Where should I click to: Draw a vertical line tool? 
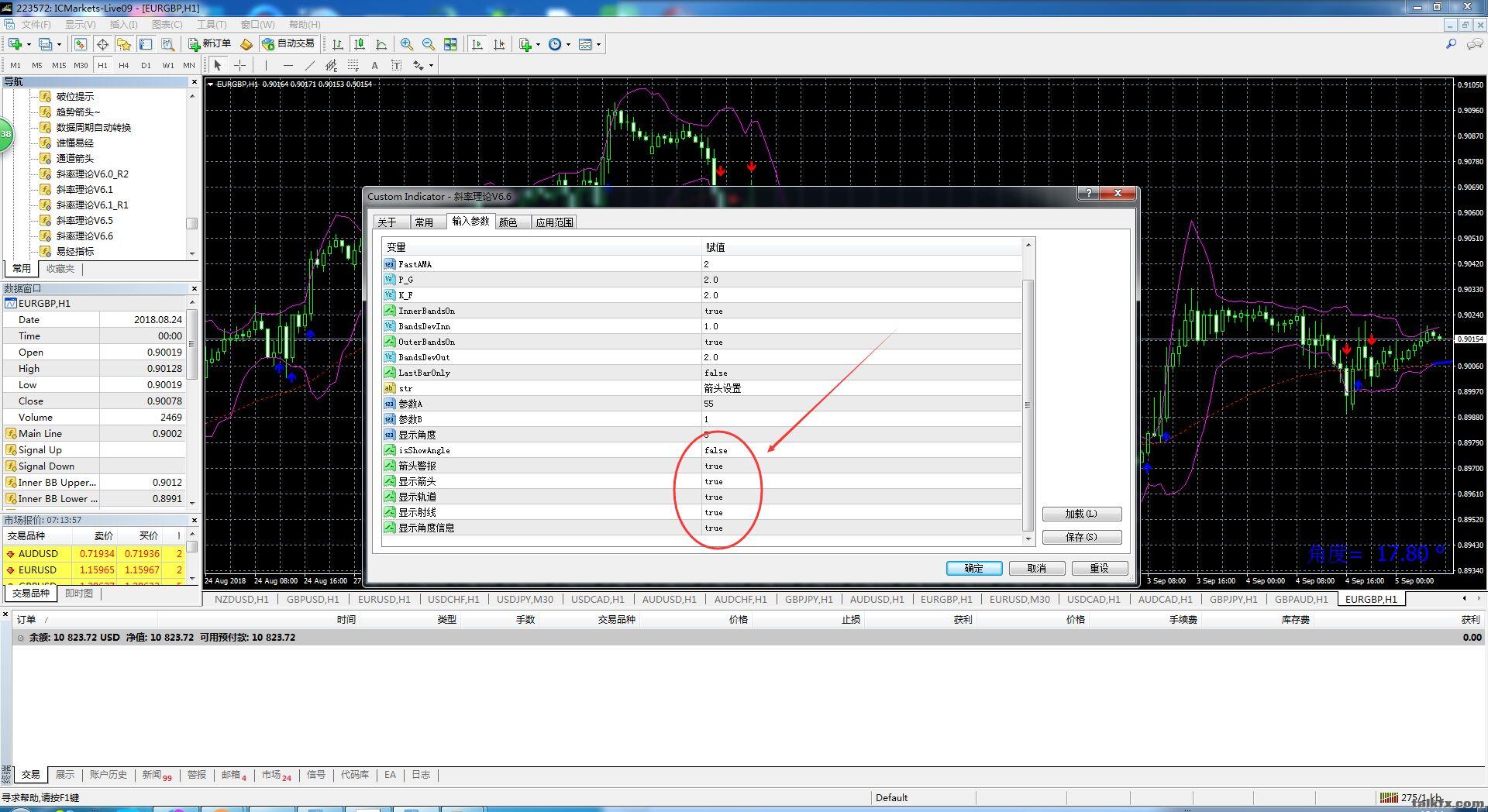tap(266, 65)
